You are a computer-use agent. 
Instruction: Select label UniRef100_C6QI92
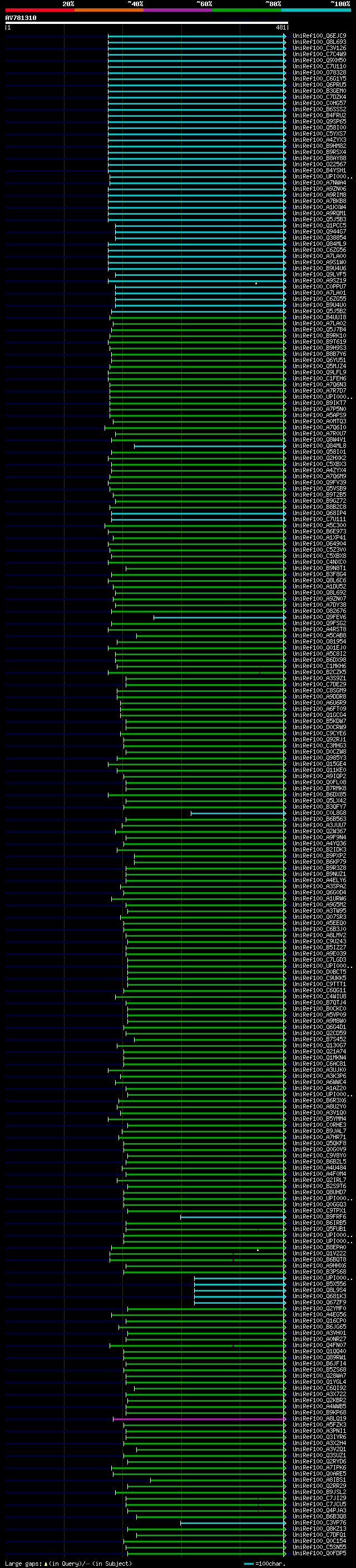[x=319, y=1388]
